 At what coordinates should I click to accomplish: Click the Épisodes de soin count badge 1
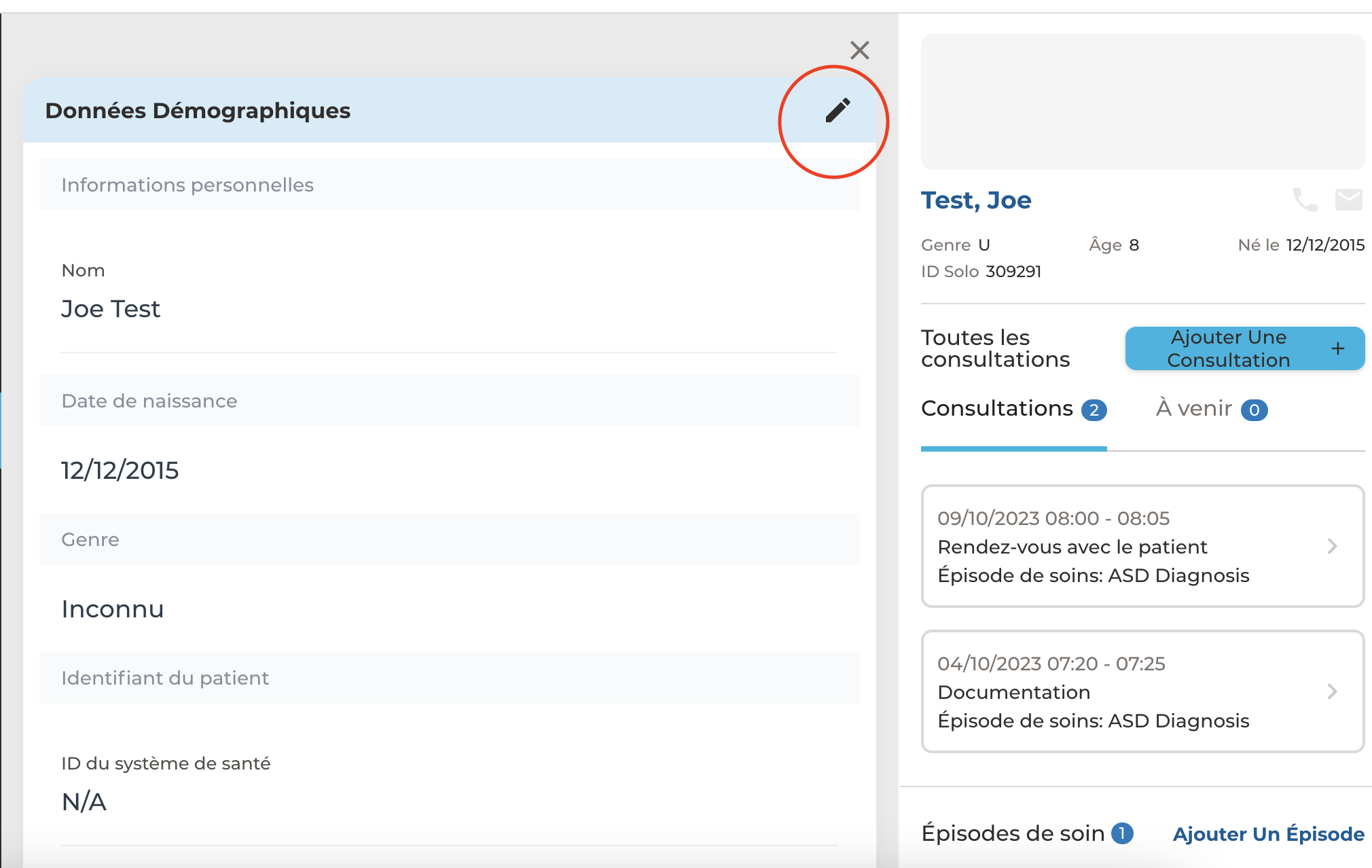tap(1122, 833)
